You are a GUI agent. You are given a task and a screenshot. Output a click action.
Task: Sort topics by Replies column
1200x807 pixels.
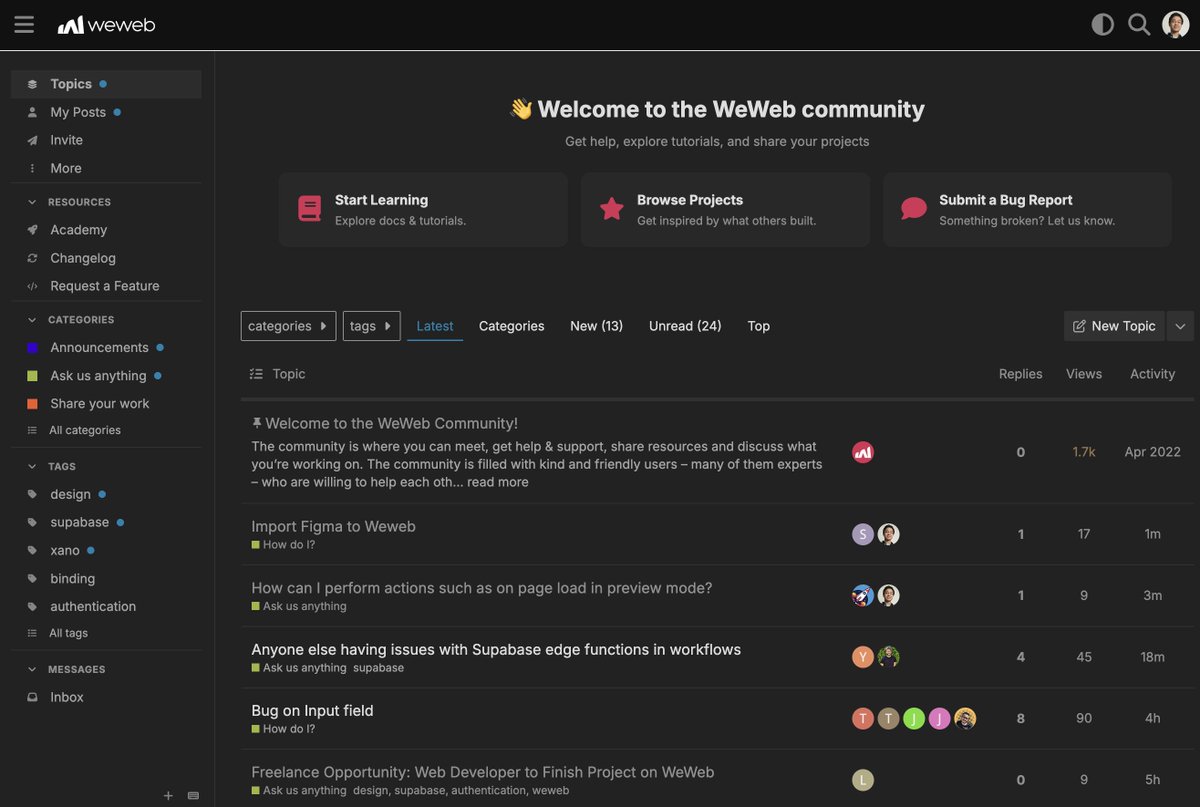coord(1020,374)
